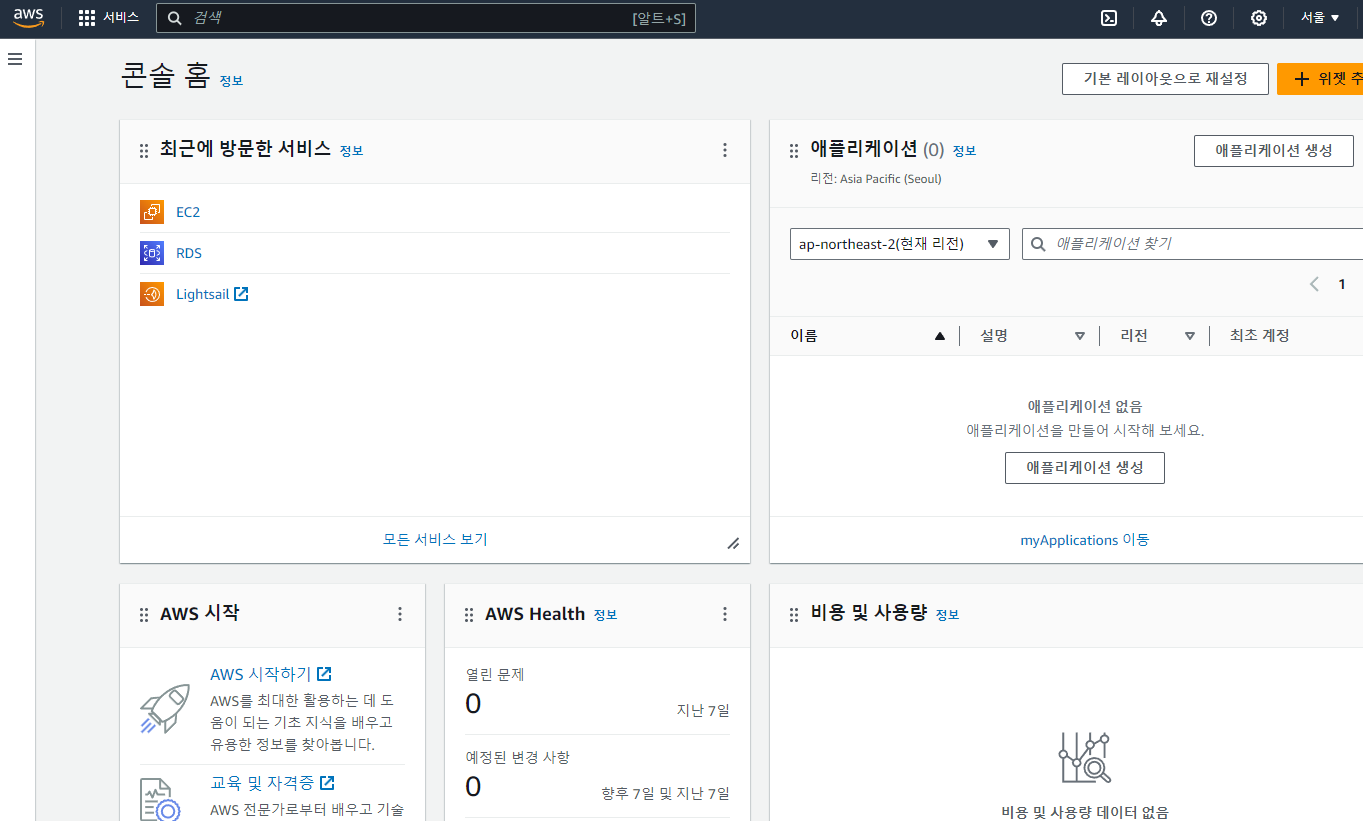Open the settings gear icon
Screen dimensions: 1363x821
click(x=1259, y=18)
